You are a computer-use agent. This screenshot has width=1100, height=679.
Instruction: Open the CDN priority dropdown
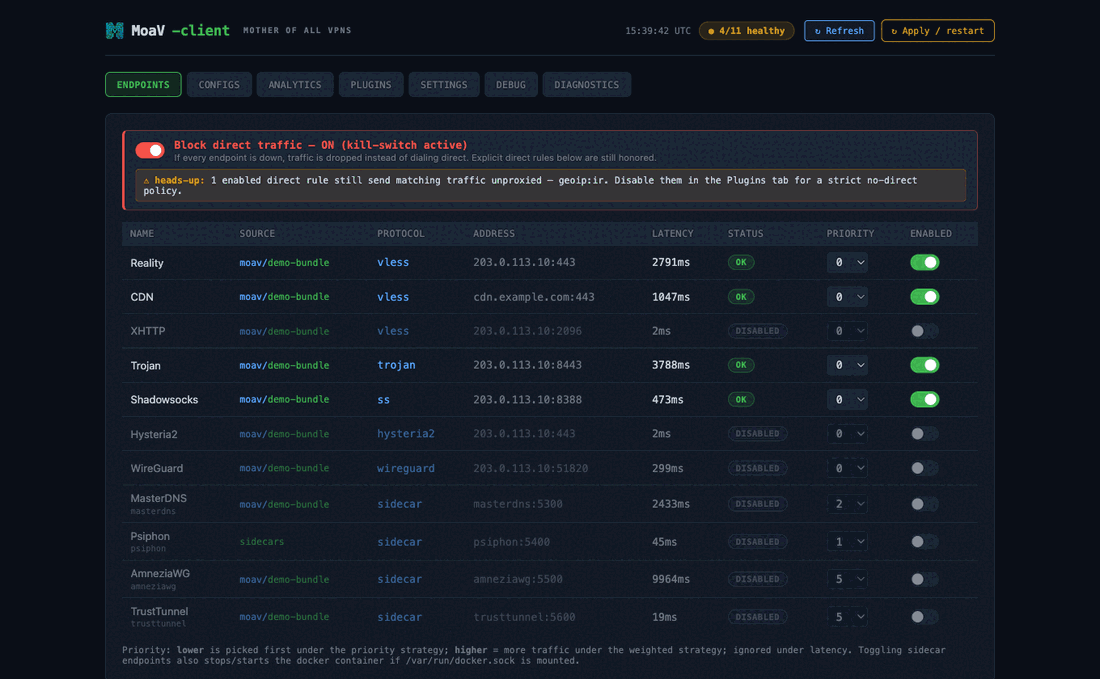click(847, 297)
